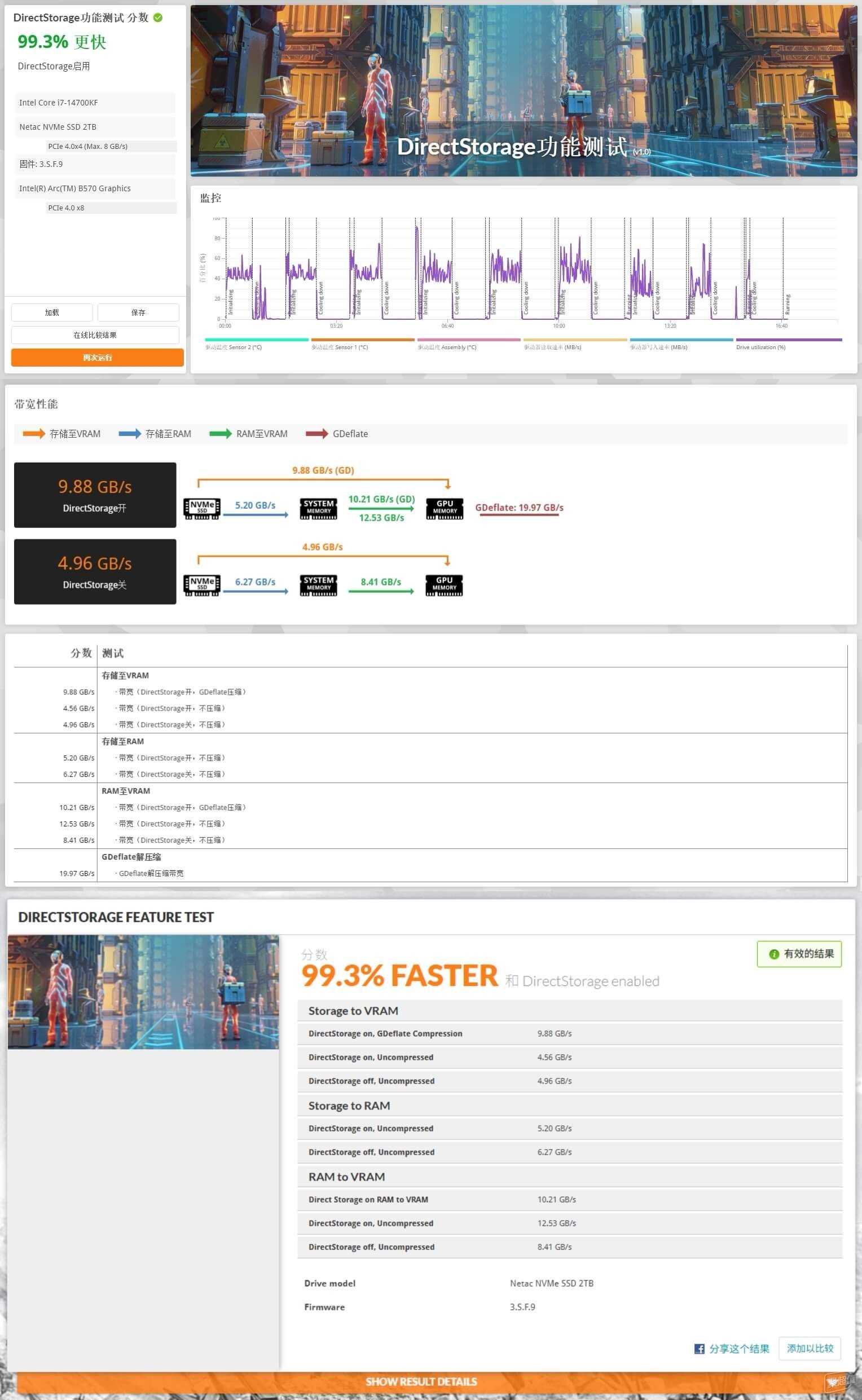Image resolution: width=862 pixels, height=1400 pixels.
Task: Click the Storage to RAM section header
Action: (x=570, y=1106)
